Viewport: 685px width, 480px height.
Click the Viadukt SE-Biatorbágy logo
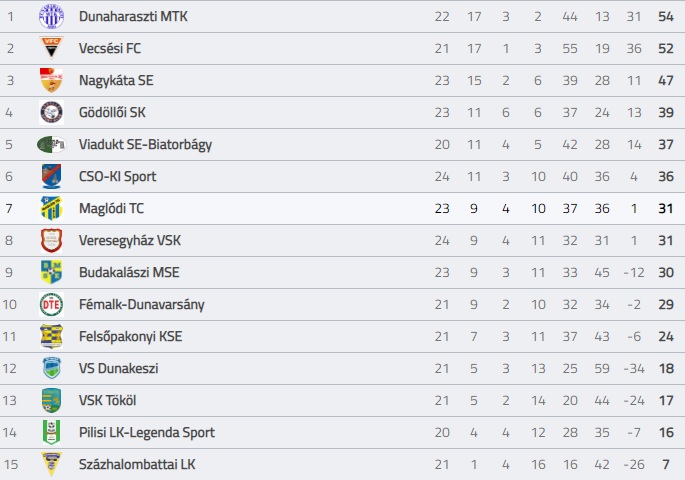coord(52,145)
